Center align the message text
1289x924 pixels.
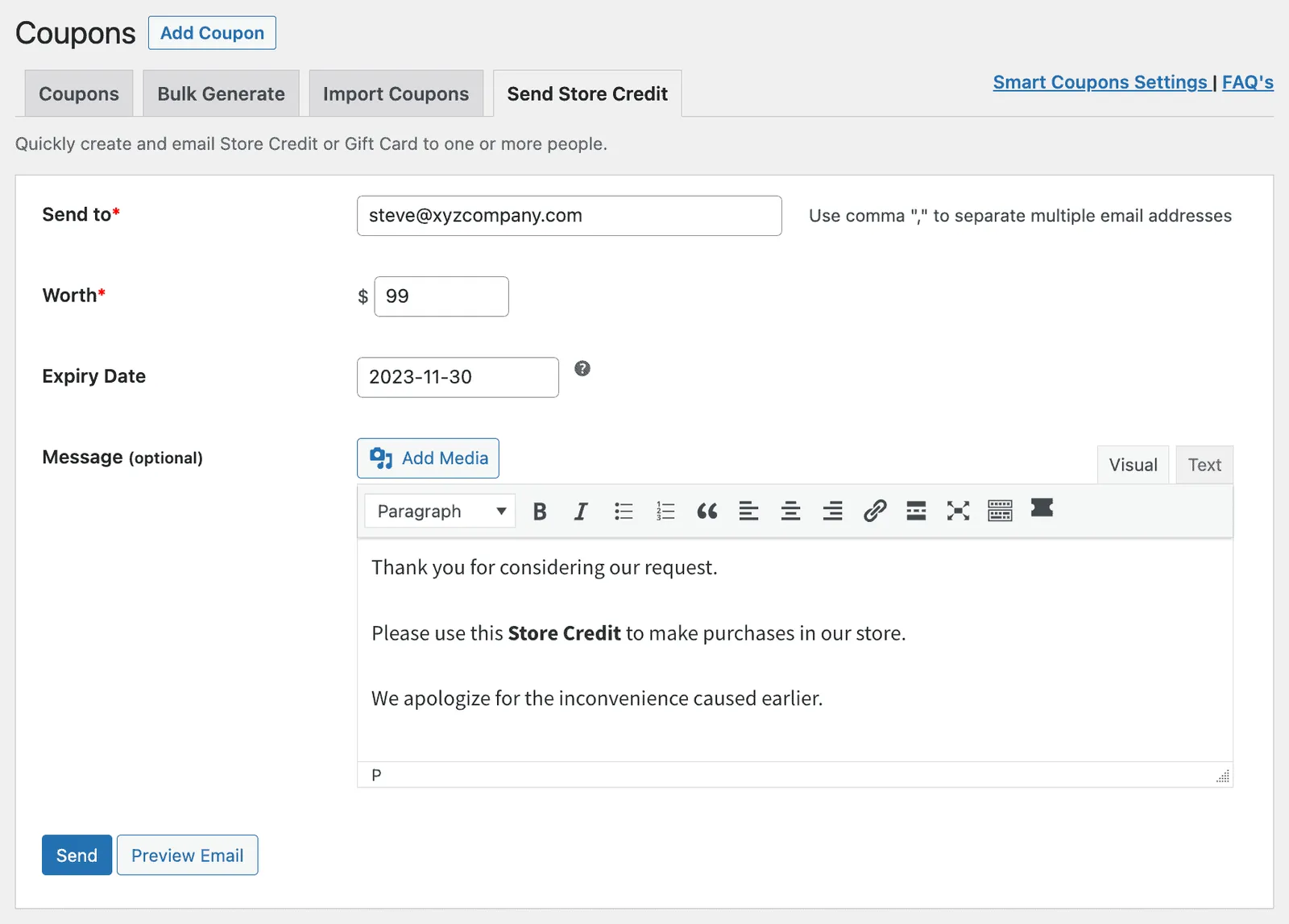(791, 512)
